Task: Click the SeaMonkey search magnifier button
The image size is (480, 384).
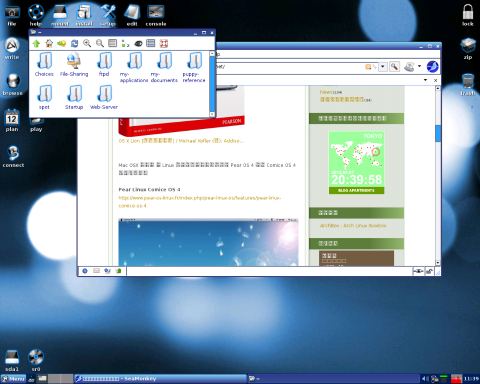Action: pos(394,67)
